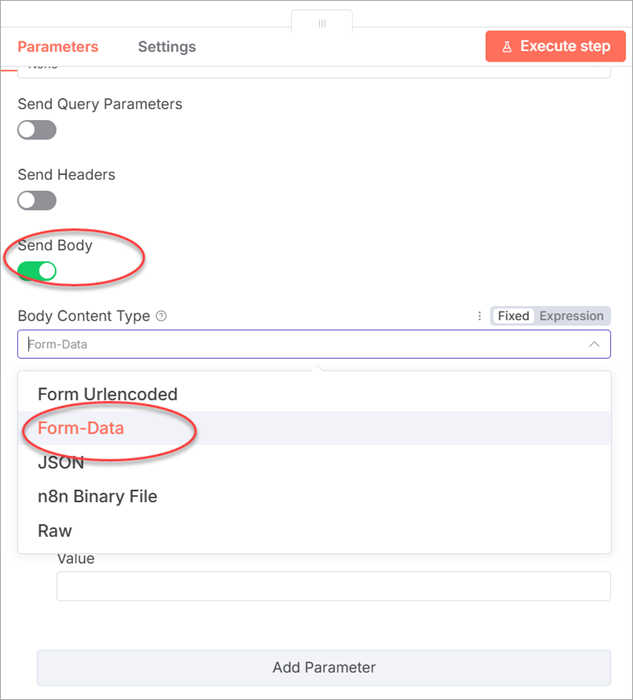This screenshot has width=633, height=700.
Task: Switch to the Parameters tab
Action: [x=58, y=47]
